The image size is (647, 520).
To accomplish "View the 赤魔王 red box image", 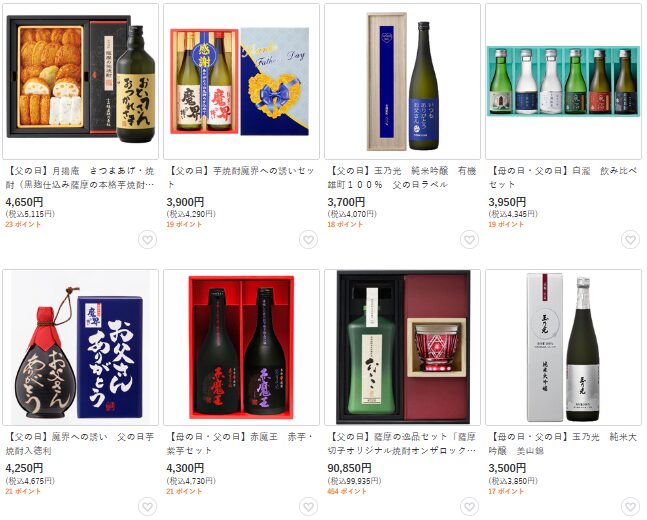I will (241, 347).
